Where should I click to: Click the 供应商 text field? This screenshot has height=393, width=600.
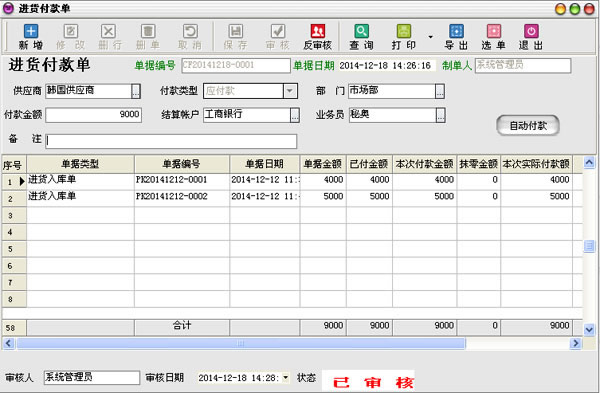[x=88, y=91]
